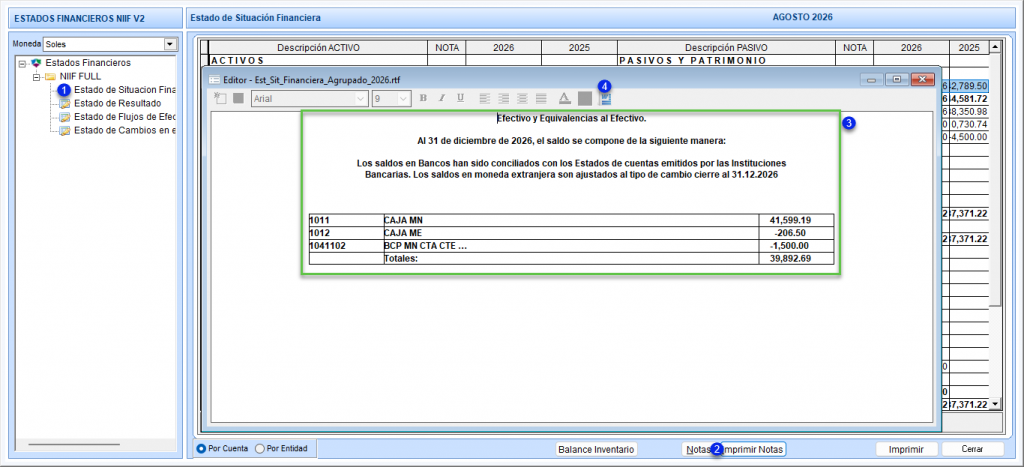Open Estado de Resultado in tree

[x=118, y=103]
